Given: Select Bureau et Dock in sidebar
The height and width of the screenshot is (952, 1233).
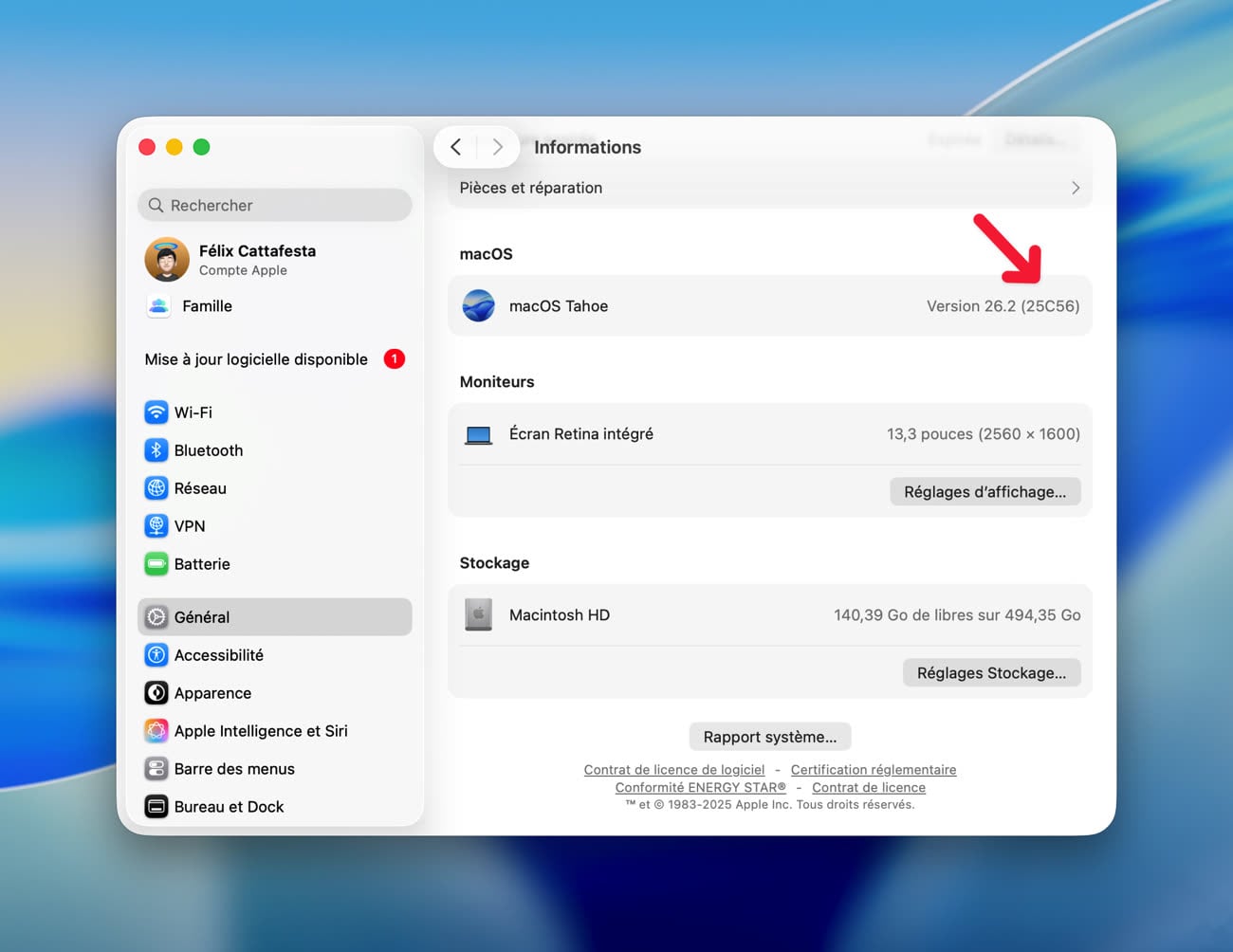Looking at the screenshot, I should [229, 807].
